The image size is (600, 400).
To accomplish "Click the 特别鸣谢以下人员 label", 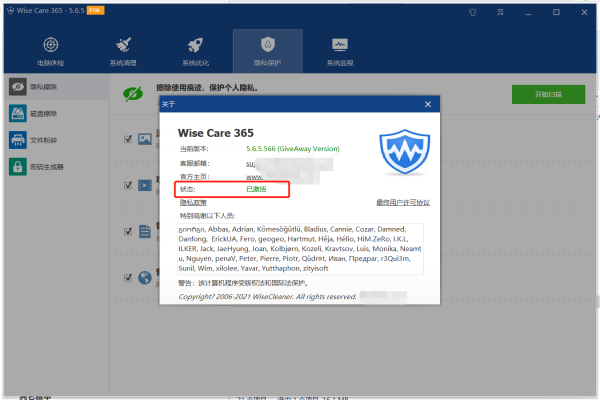I will [x=207, y=216].
